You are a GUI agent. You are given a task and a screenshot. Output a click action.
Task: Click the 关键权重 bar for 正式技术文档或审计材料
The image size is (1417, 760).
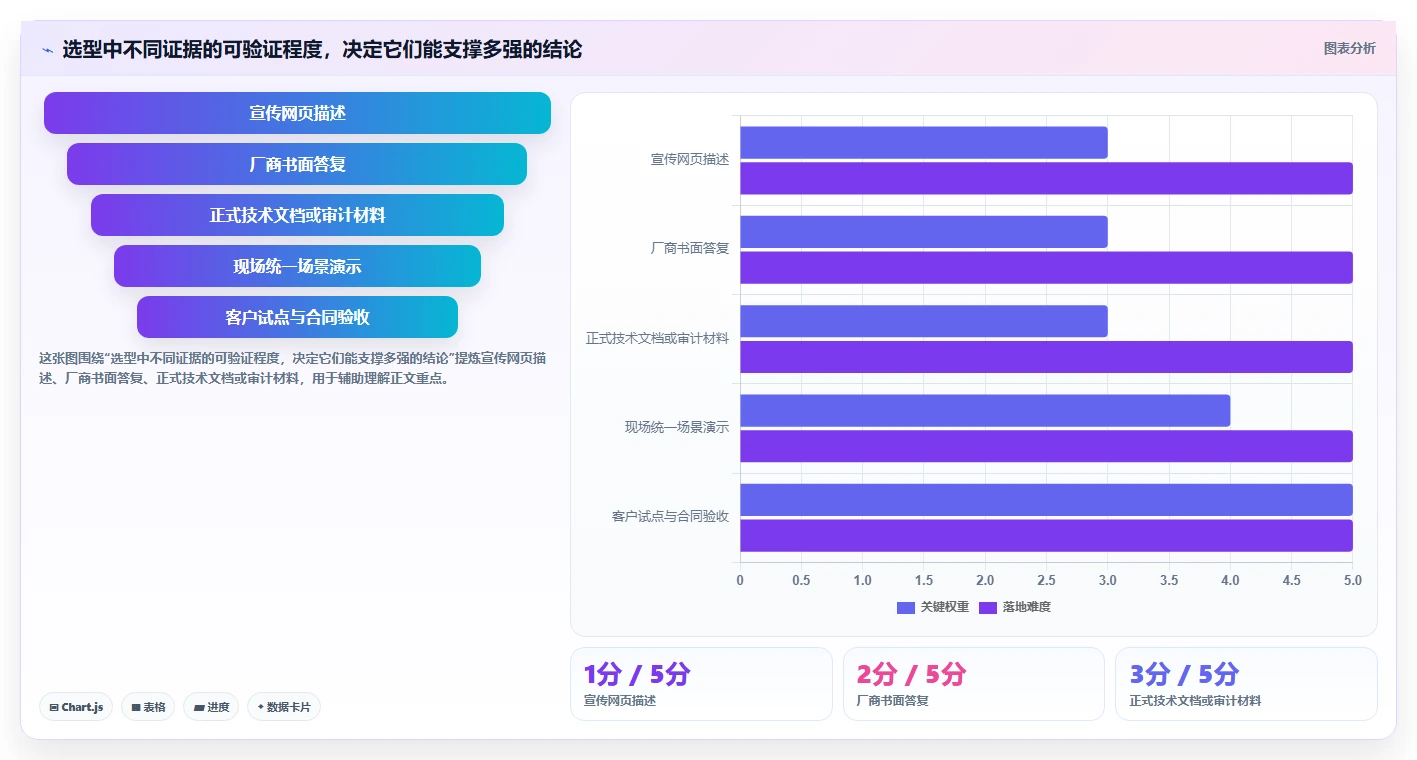pyautogui.click(x=923, y=321)
